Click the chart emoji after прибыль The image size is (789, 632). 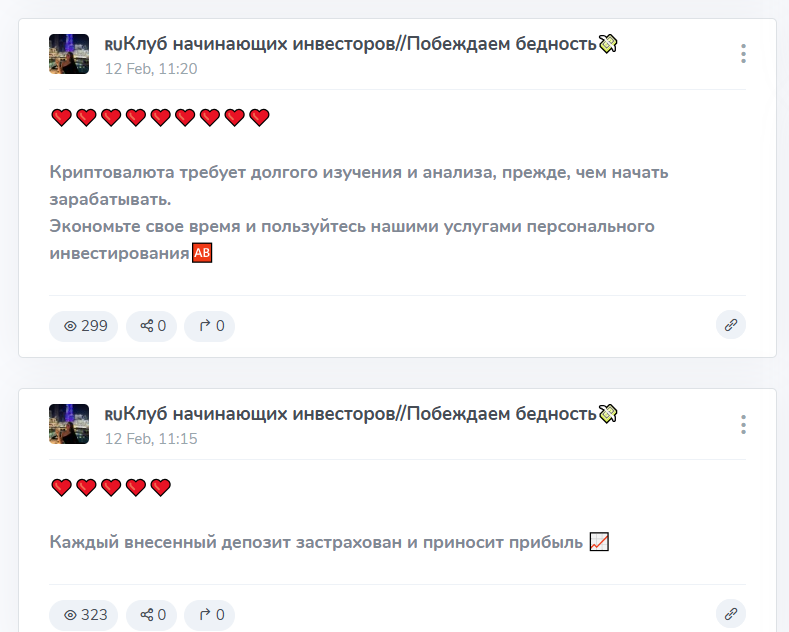click(600, 542)
